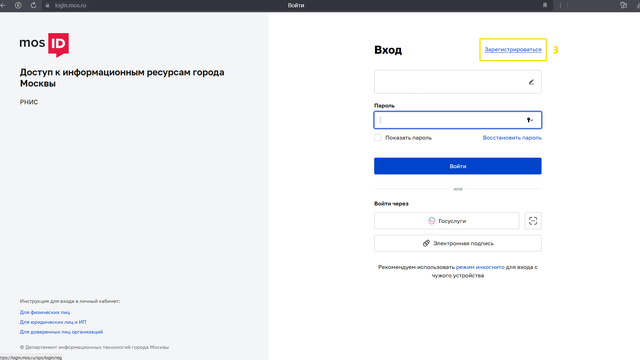The height and width of the screenshot is (360, 640).
Task: Click the site lock security icon
Action: [47, 5]
